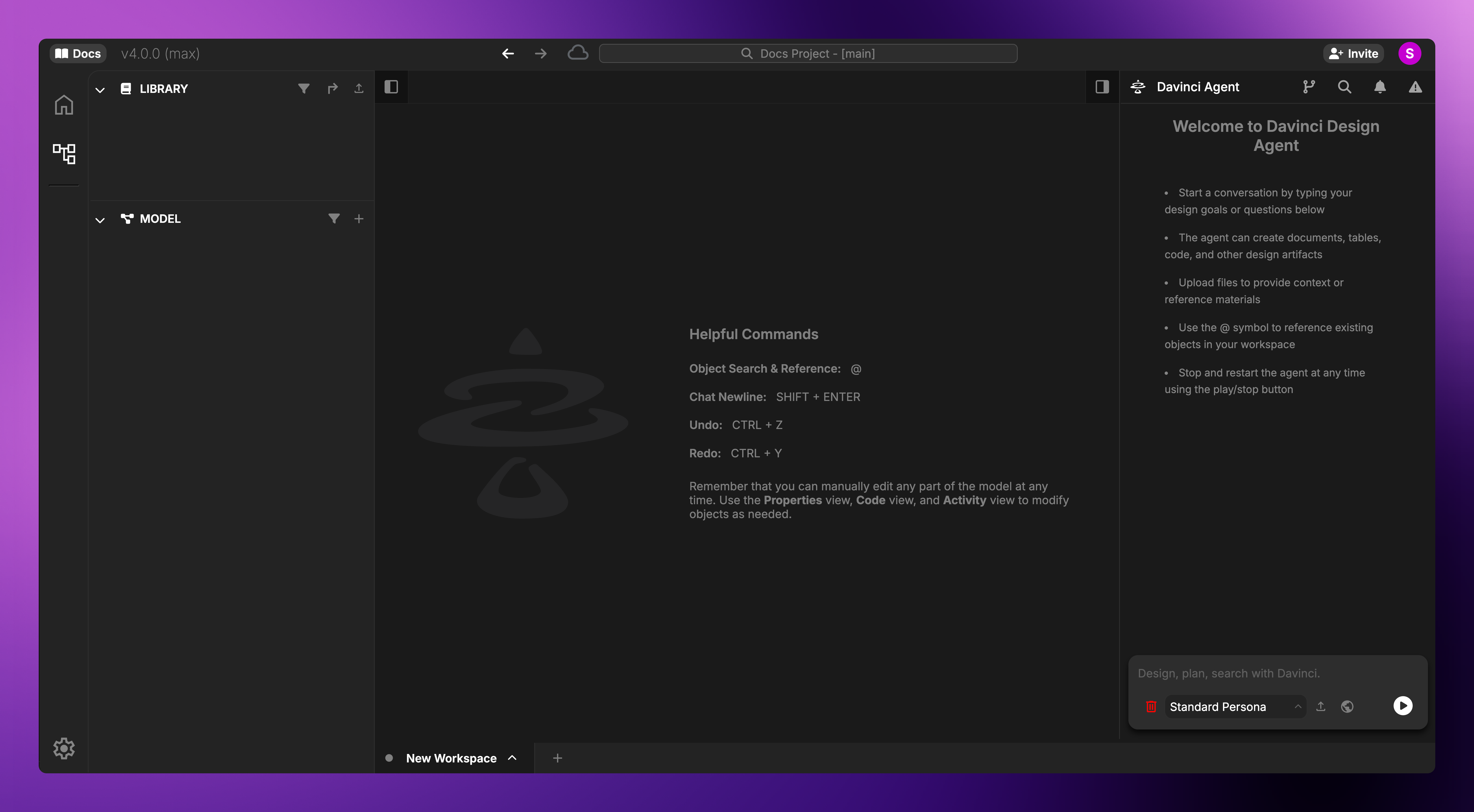Click the warning triangle icon
The image size is (1474, 812).
click(1415, 87)
